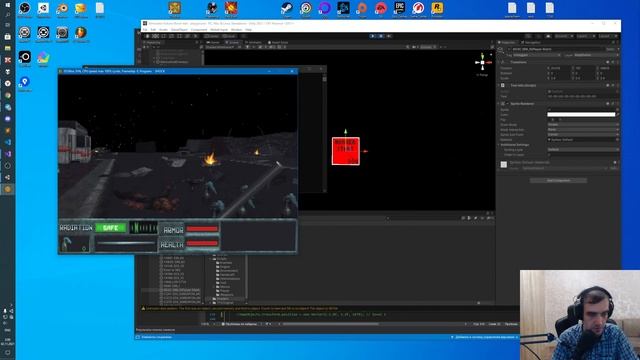Select the Rect tool in Unity toolbar
The image size is (640, 360).
180,36
